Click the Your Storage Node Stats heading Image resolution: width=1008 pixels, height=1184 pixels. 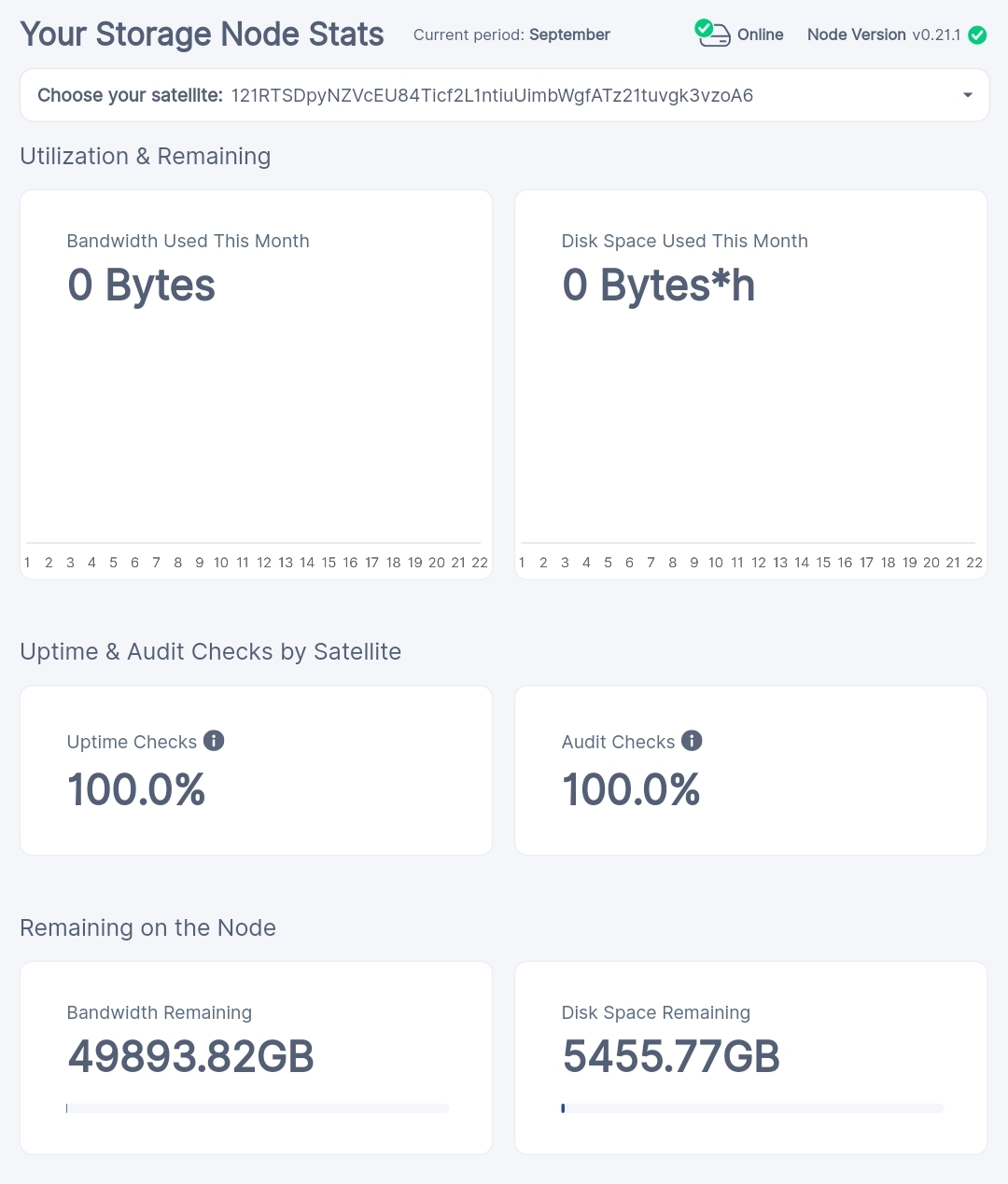pyautogui.click(x=202, y=35)
